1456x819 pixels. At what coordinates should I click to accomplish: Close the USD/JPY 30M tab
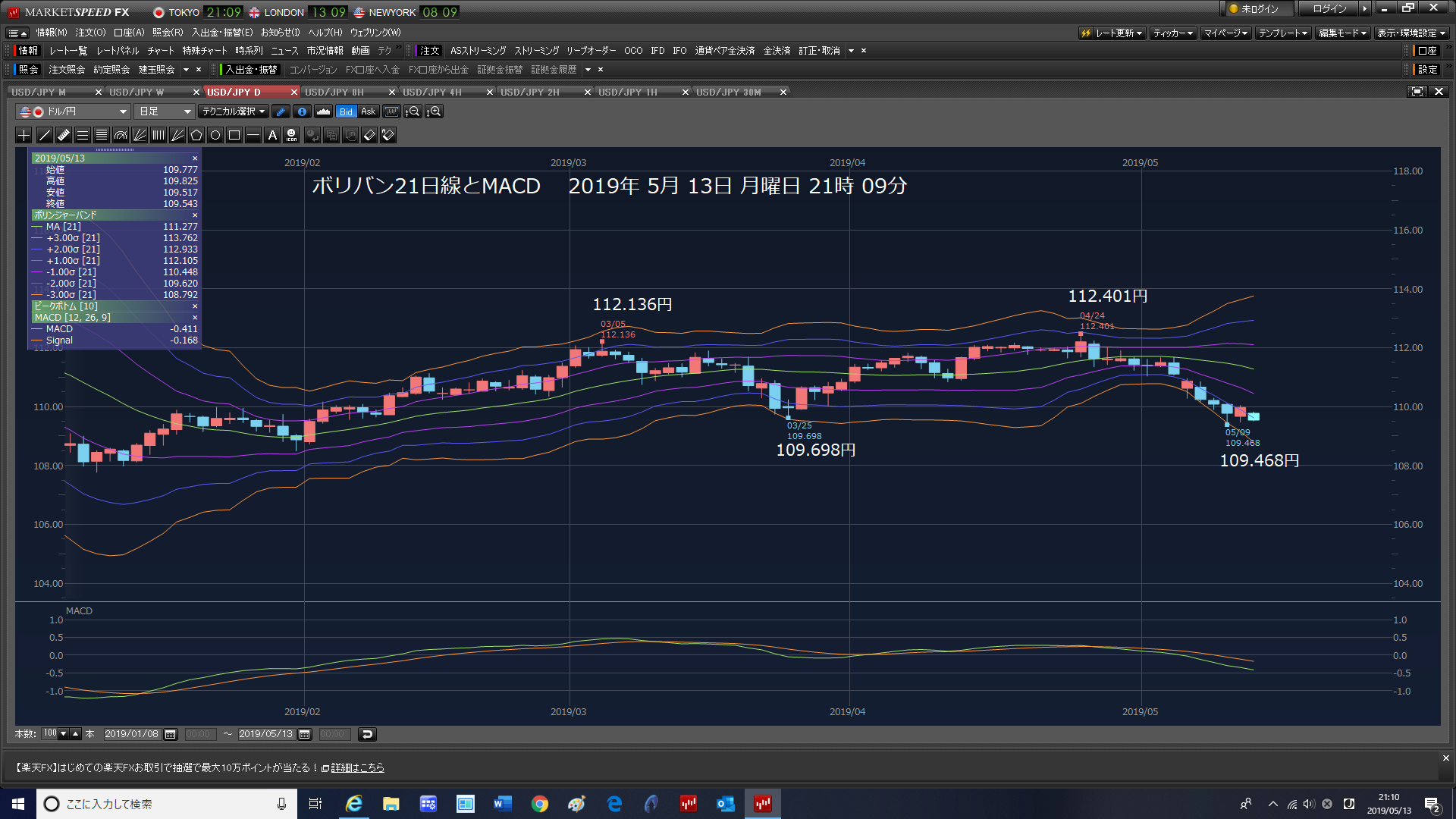(x=783, y=92)
